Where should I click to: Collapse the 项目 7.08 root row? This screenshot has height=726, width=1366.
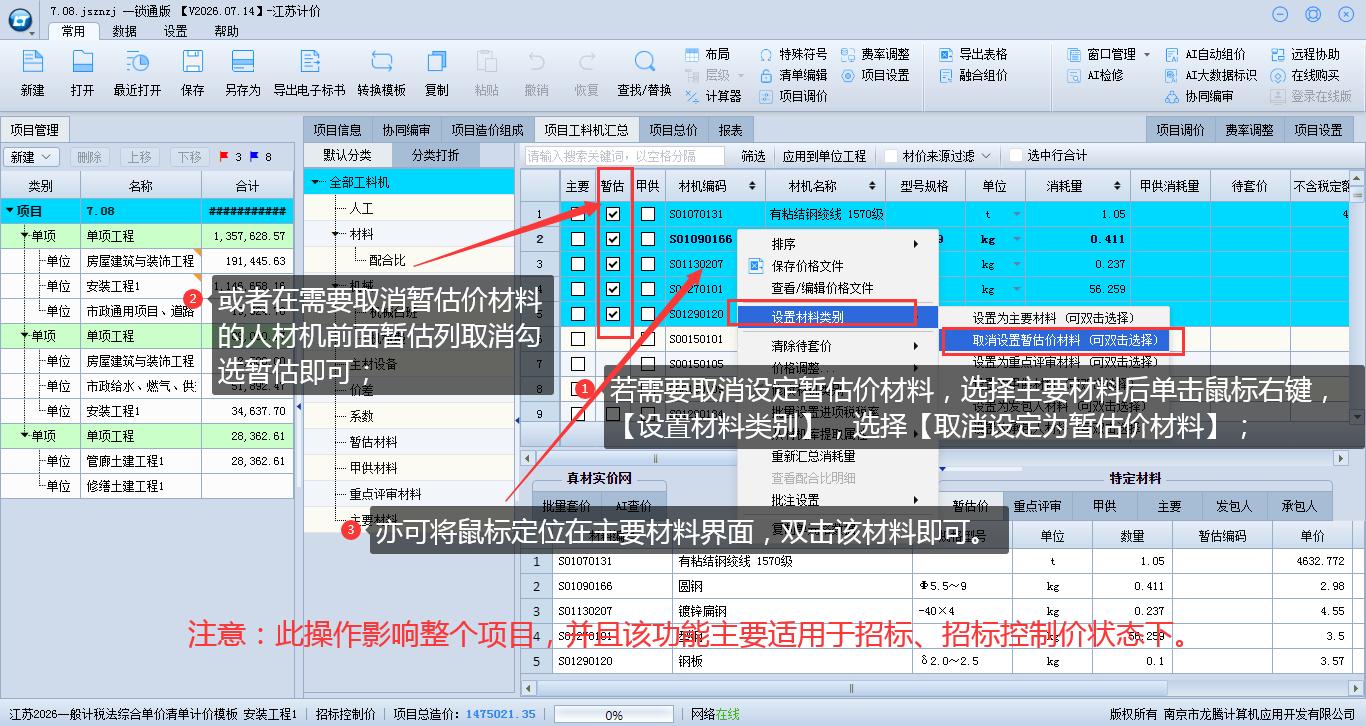[9, 211]
